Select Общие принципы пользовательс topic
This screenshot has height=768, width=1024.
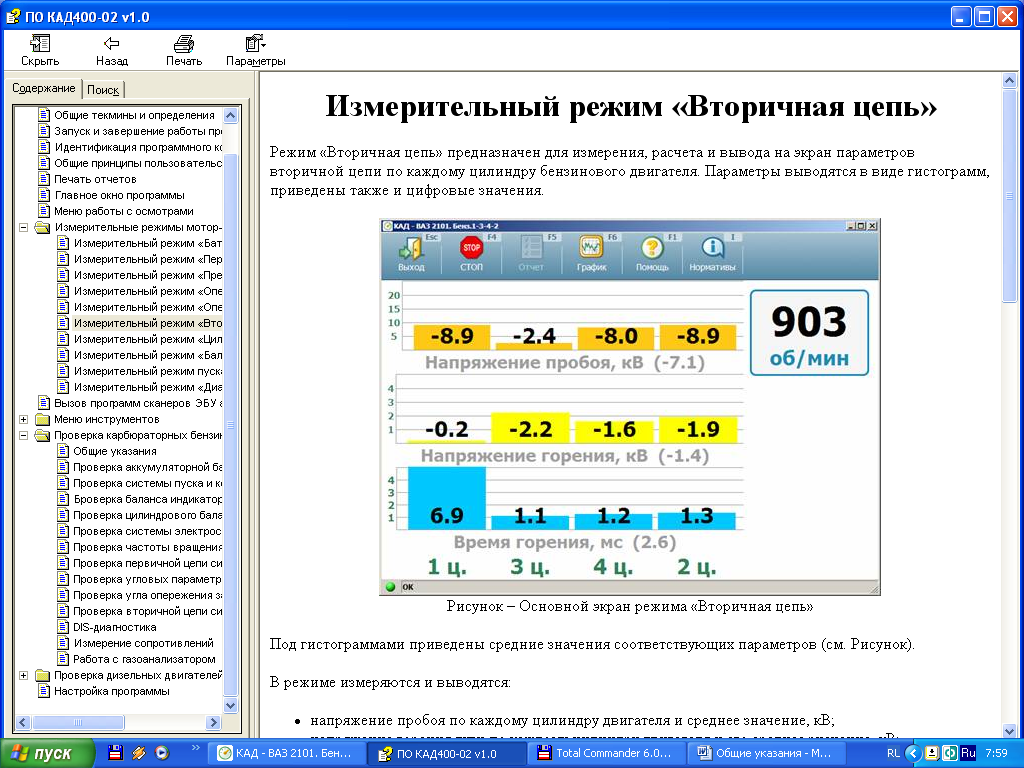tap(138, 163)
